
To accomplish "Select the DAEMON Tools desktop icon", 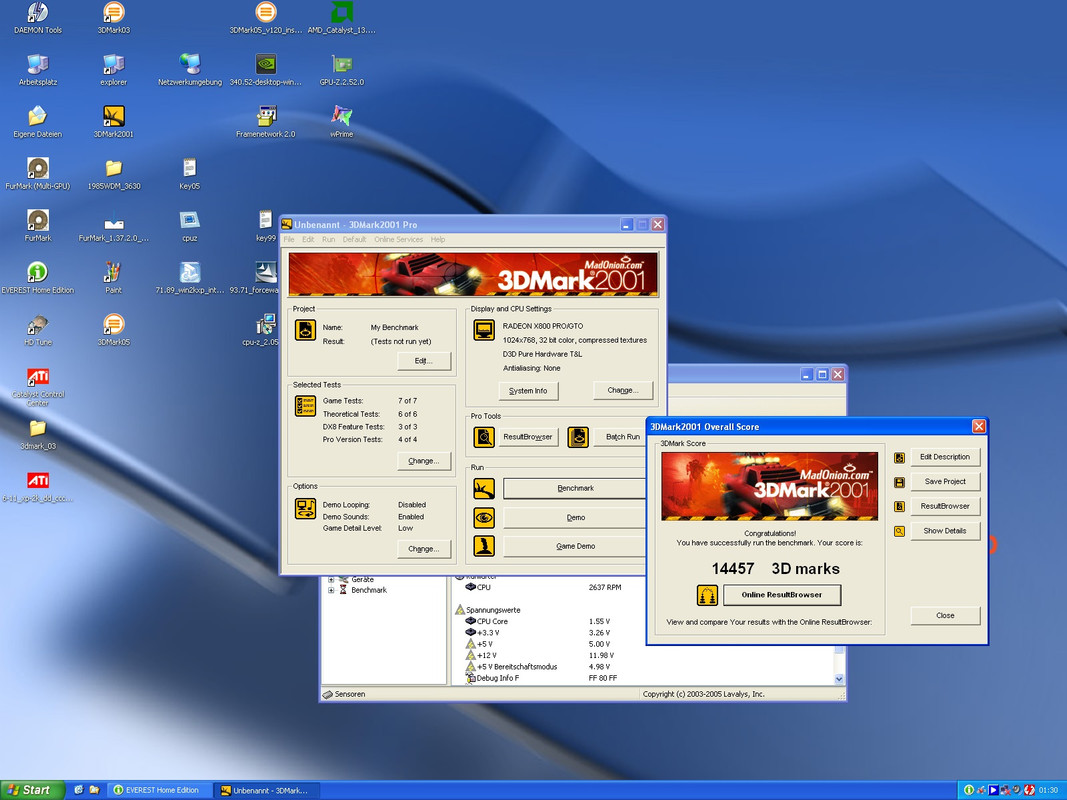I will (x=37, y=18).
